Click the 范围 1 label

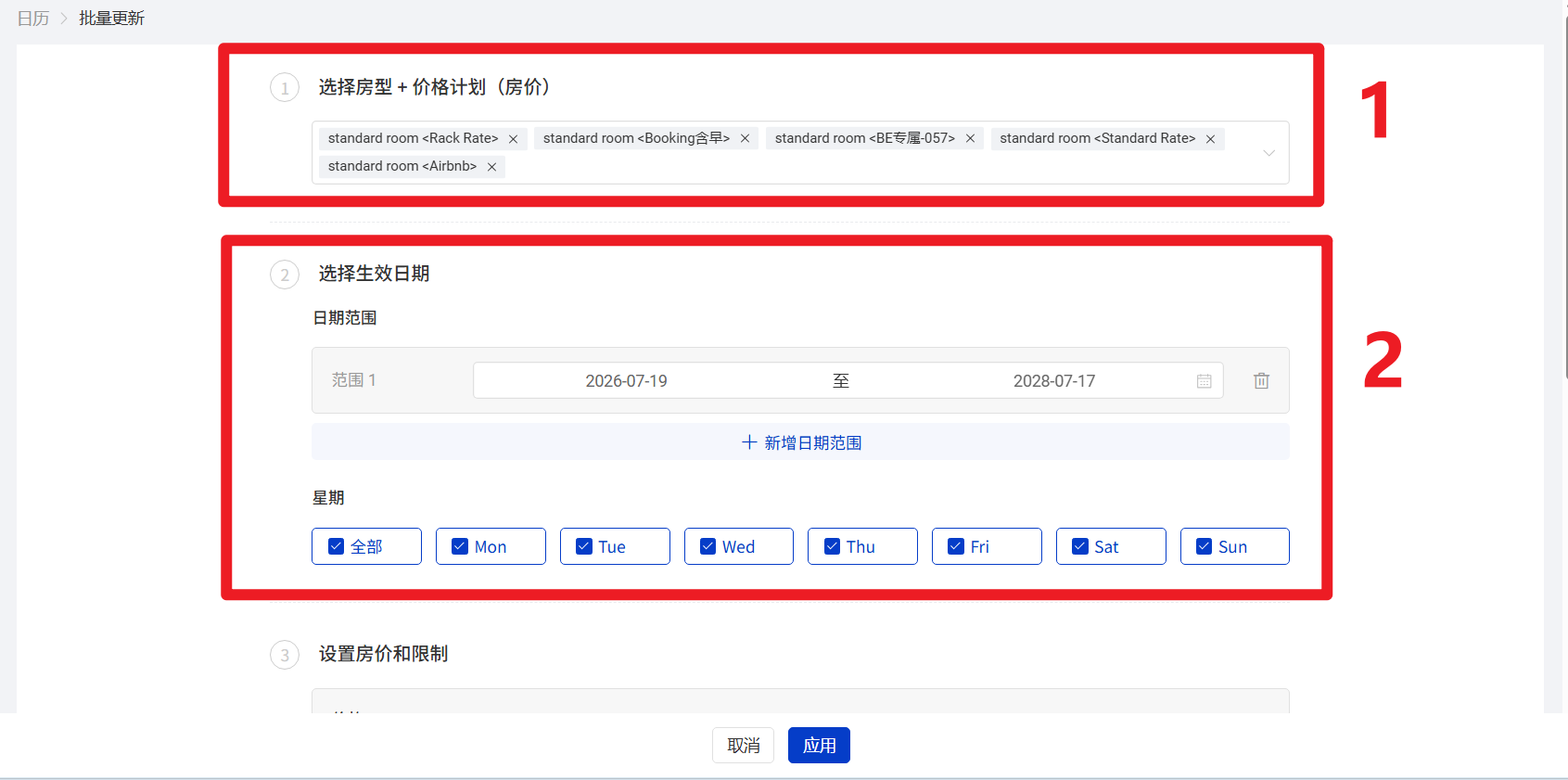pos(354,380)
